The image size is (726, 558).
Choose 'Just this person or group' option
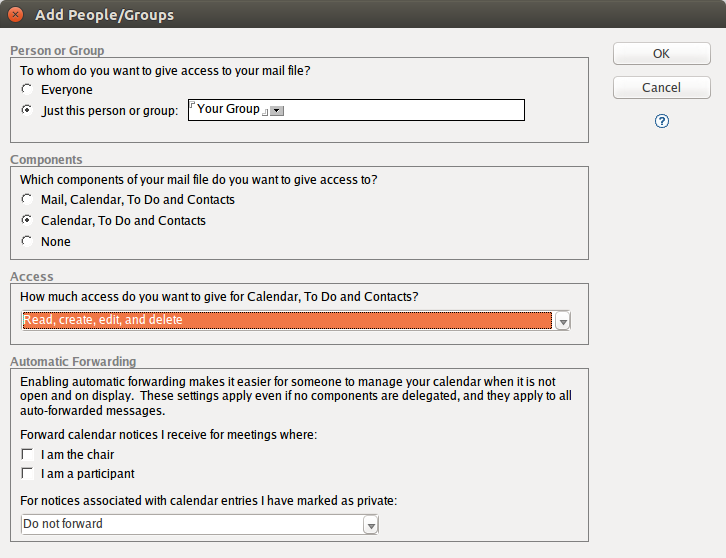point(27,110)
